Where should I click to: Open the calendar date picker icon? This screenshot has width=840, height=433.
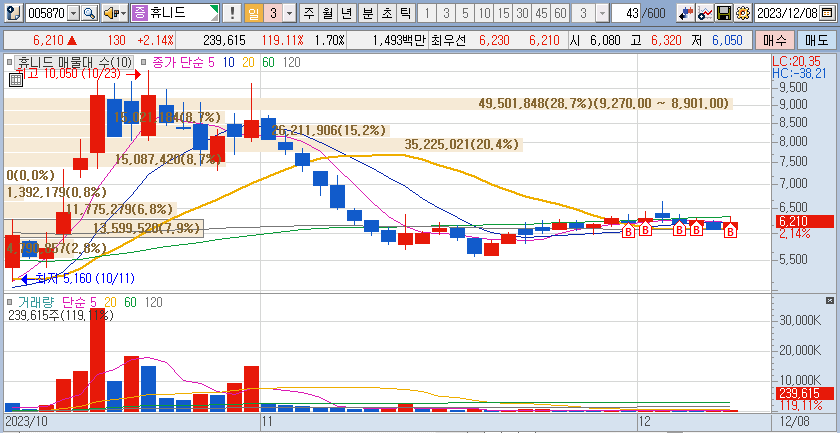pyautogui.click(x=825, y=13)
